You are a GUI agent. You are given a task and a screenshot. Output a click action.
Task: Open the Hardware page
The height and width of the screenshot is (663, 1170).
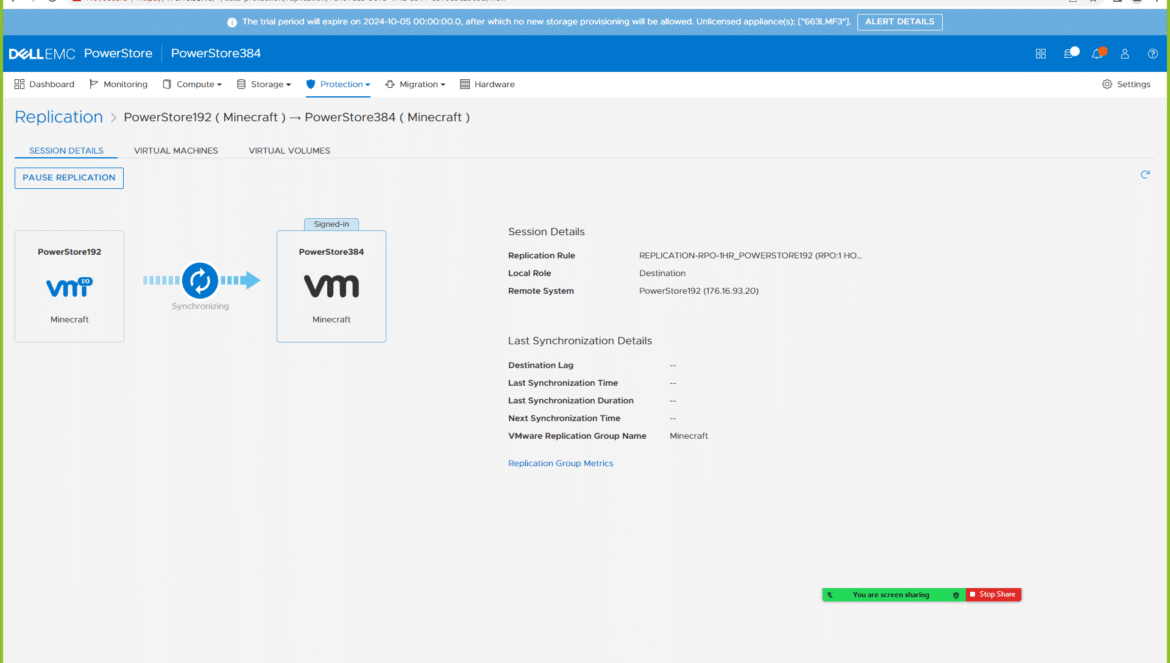pos(487,84)
